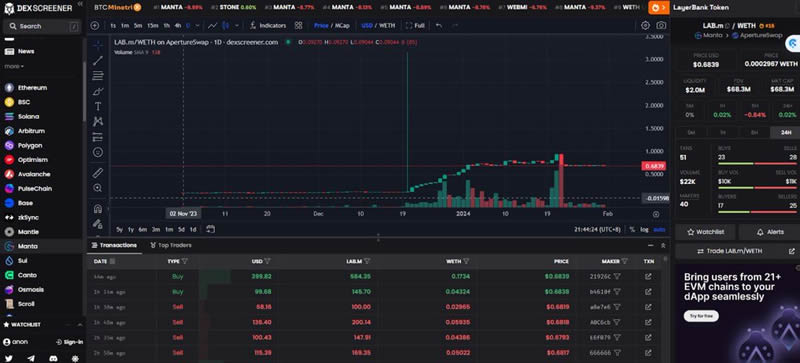Open chart settings gear icon

(645, 26)
